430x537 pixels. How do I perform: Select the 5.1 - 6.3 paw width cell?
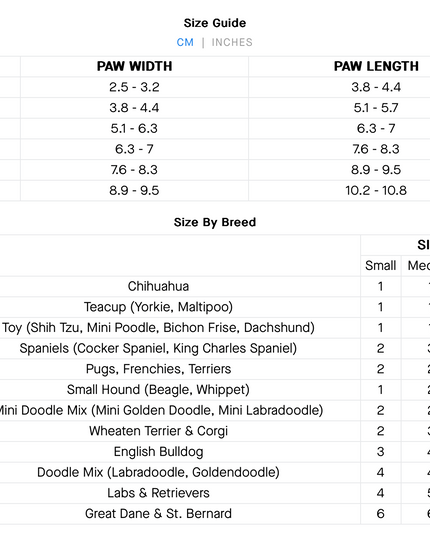[134, 128]
